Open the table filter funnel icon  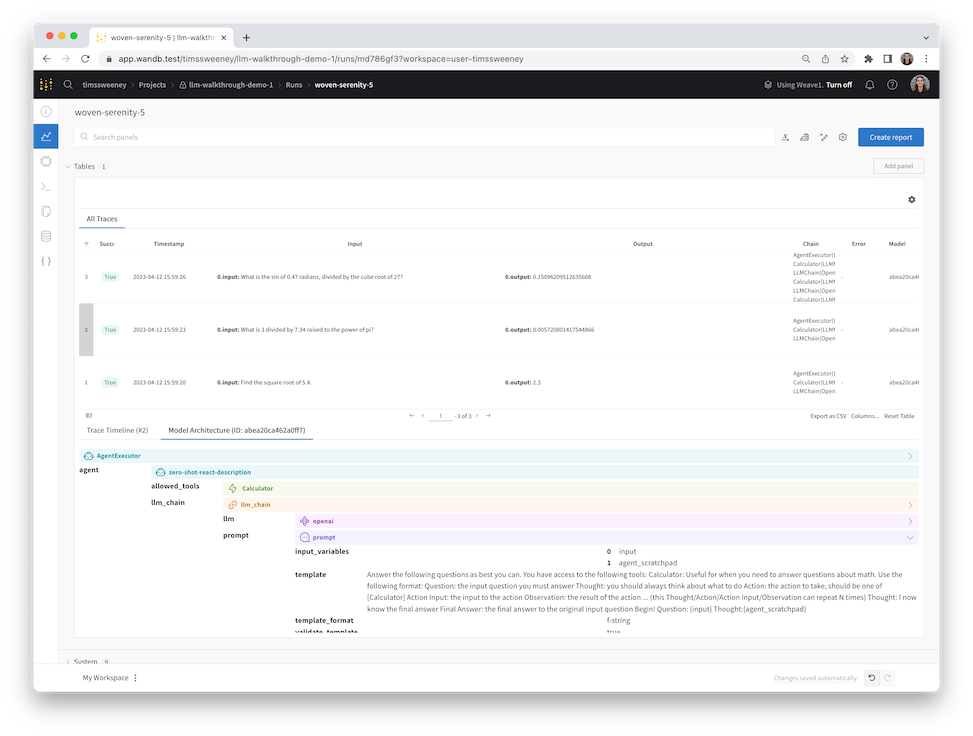click(86, 244)
